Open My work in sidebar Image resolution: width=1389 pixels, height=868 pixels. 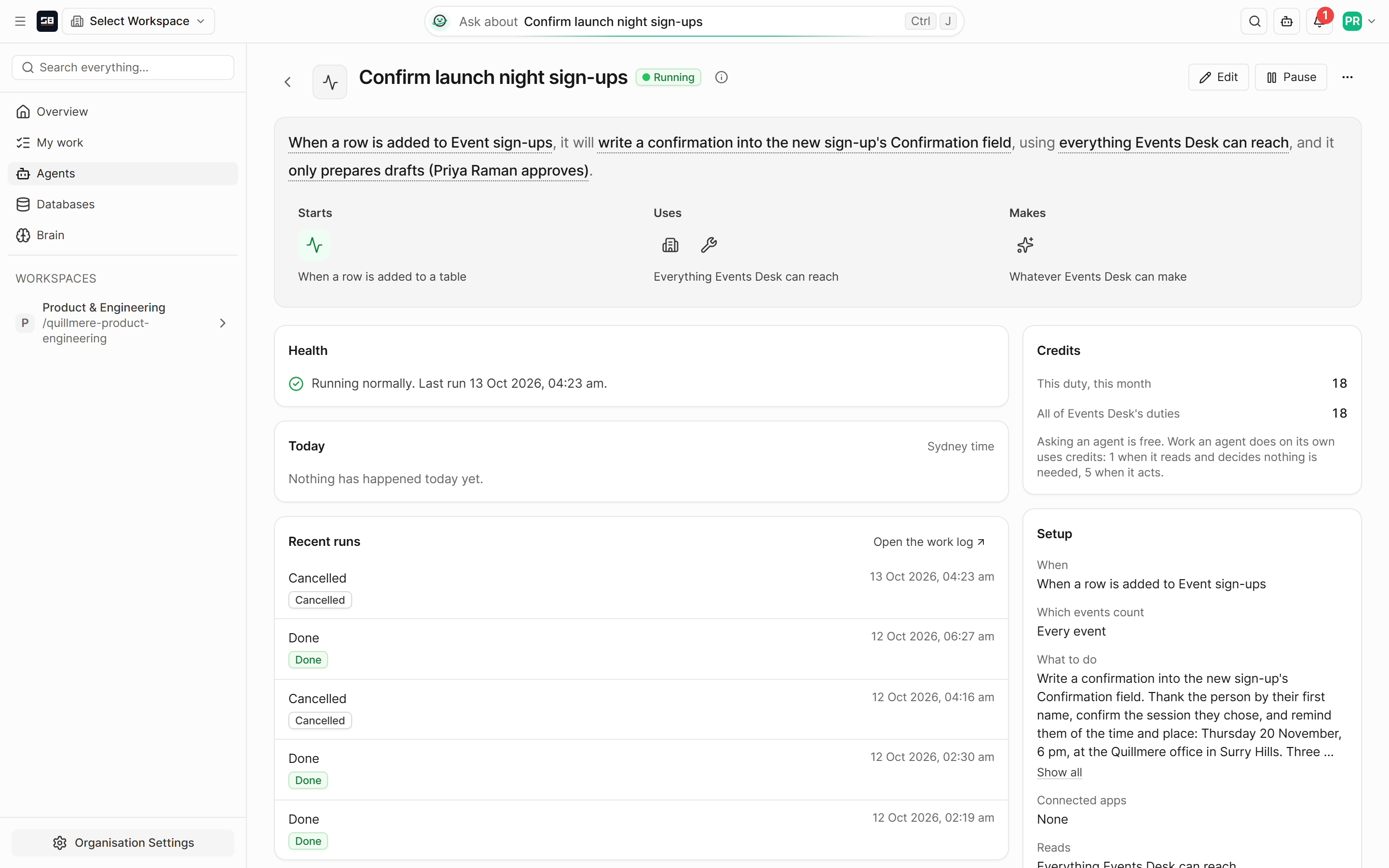point(123,142)
